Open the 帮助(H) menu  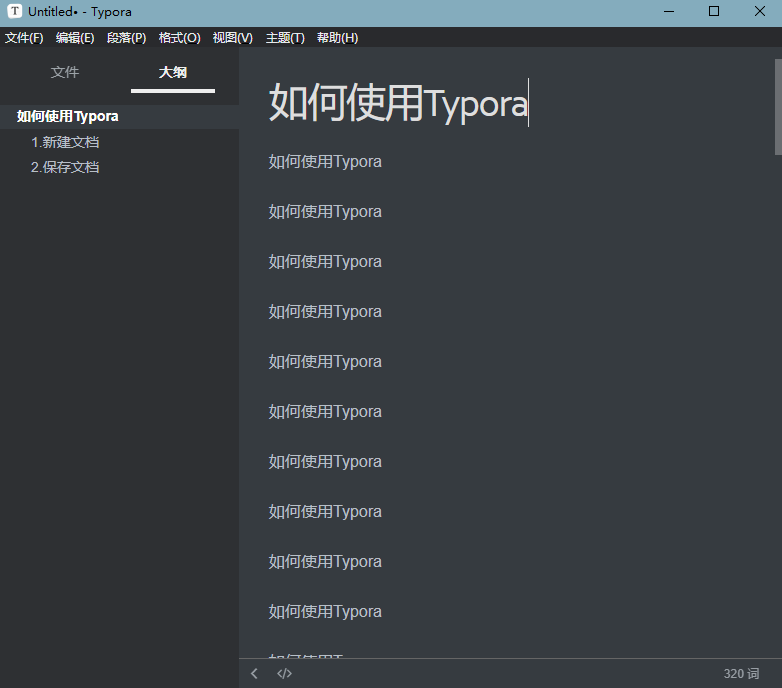point(337,38)
